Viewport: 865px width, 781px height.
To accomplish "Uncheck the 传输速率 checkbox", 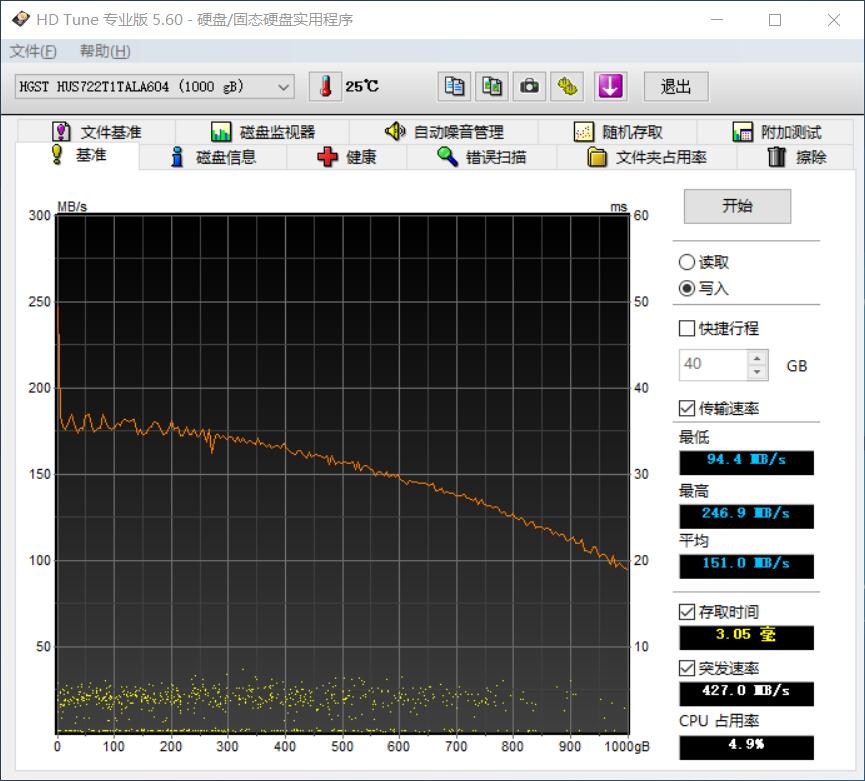I will click(x=687, y=409).
